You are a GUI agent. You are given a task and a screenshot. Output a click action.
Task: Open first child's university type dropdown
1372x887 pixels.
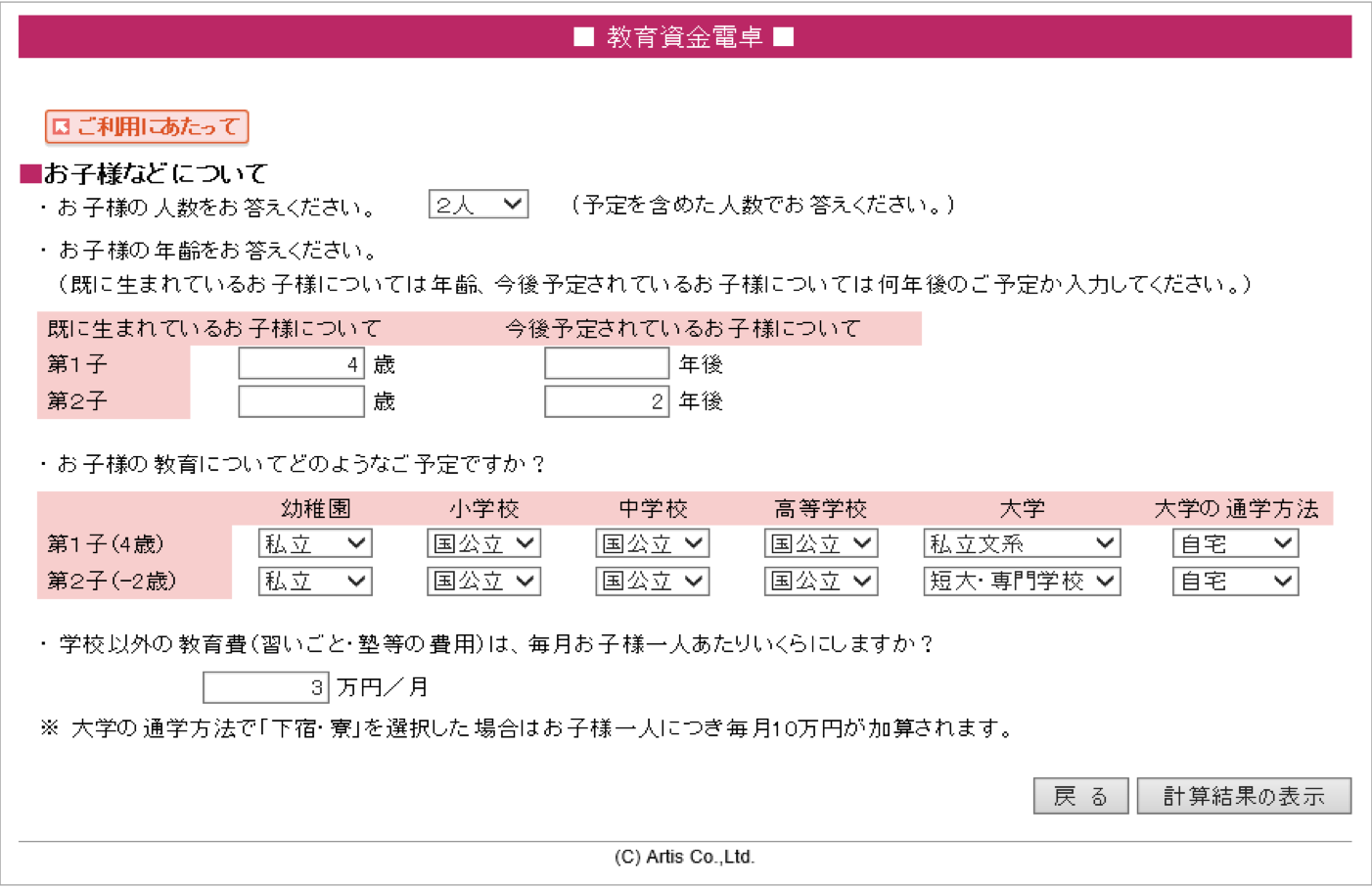(x=1021, y=543)
